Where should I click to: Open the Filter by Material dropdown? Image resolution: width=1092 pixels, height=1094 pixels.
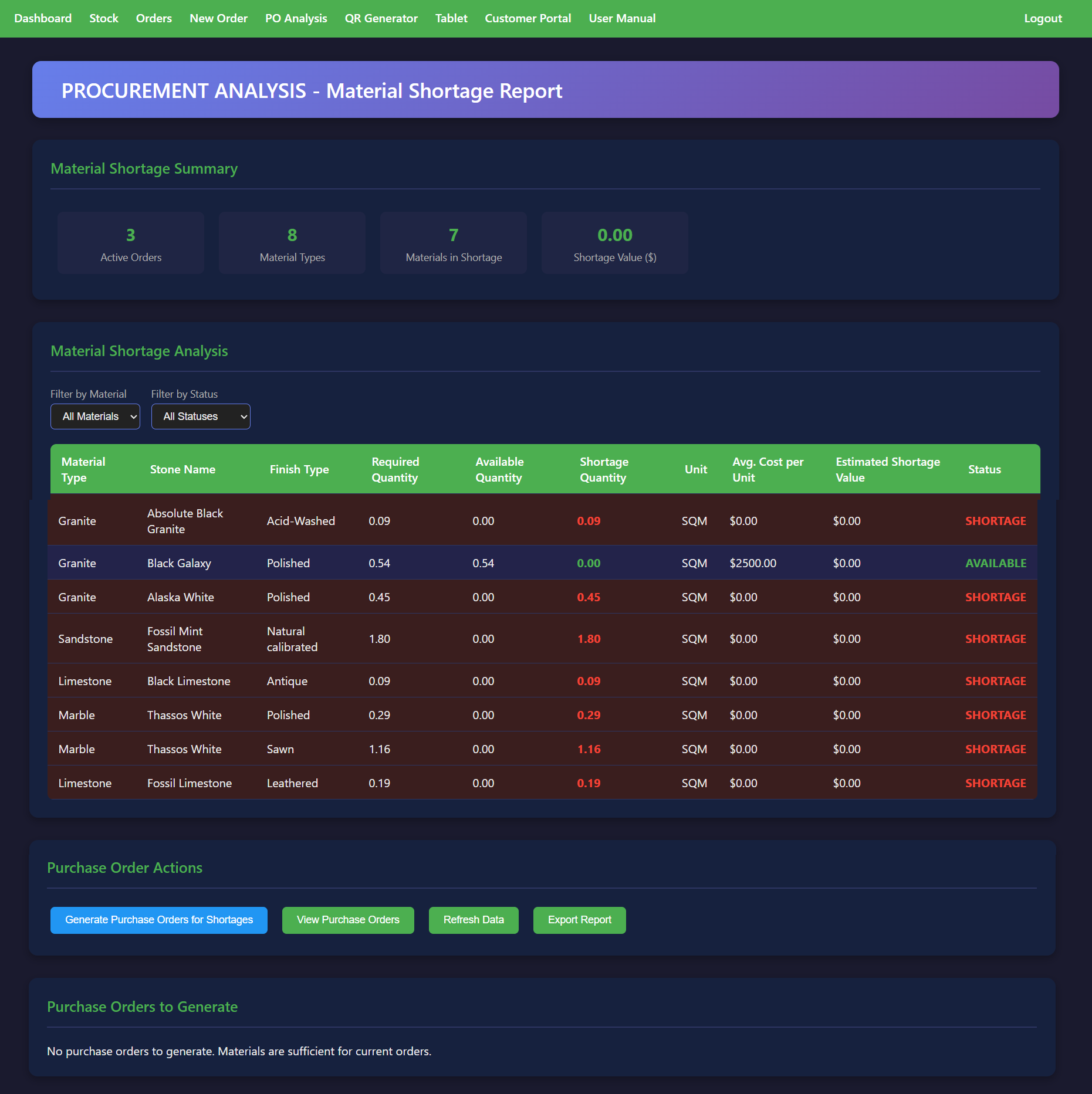(95, 416)
